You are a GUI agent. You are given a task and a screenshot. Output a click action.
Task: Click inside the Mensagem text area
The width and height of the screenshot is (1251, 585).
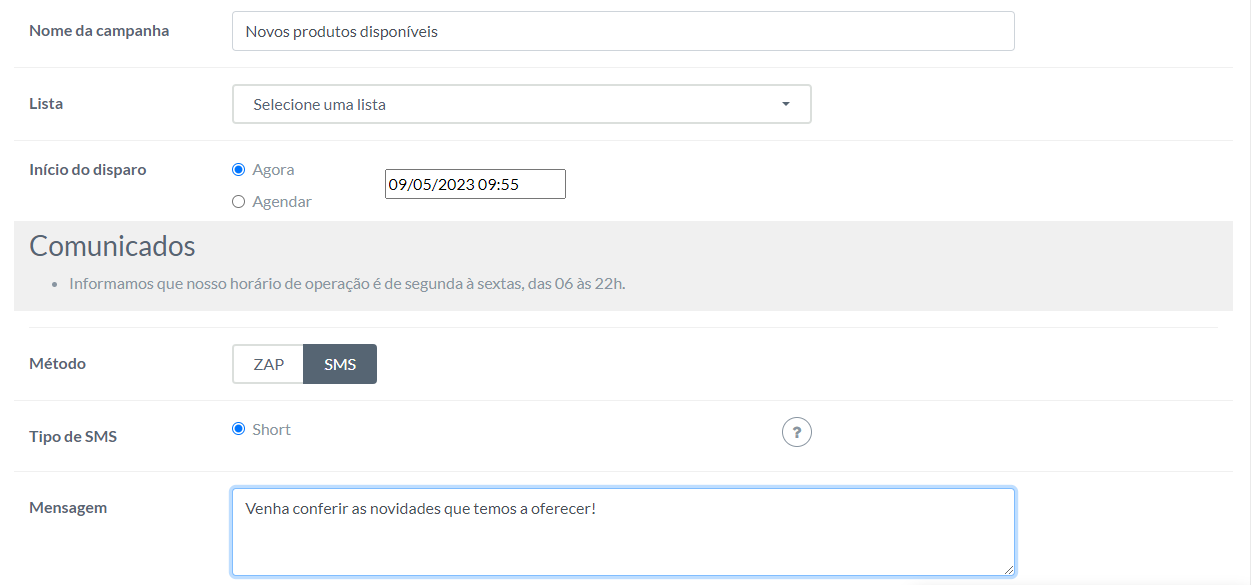pos(623,532)
